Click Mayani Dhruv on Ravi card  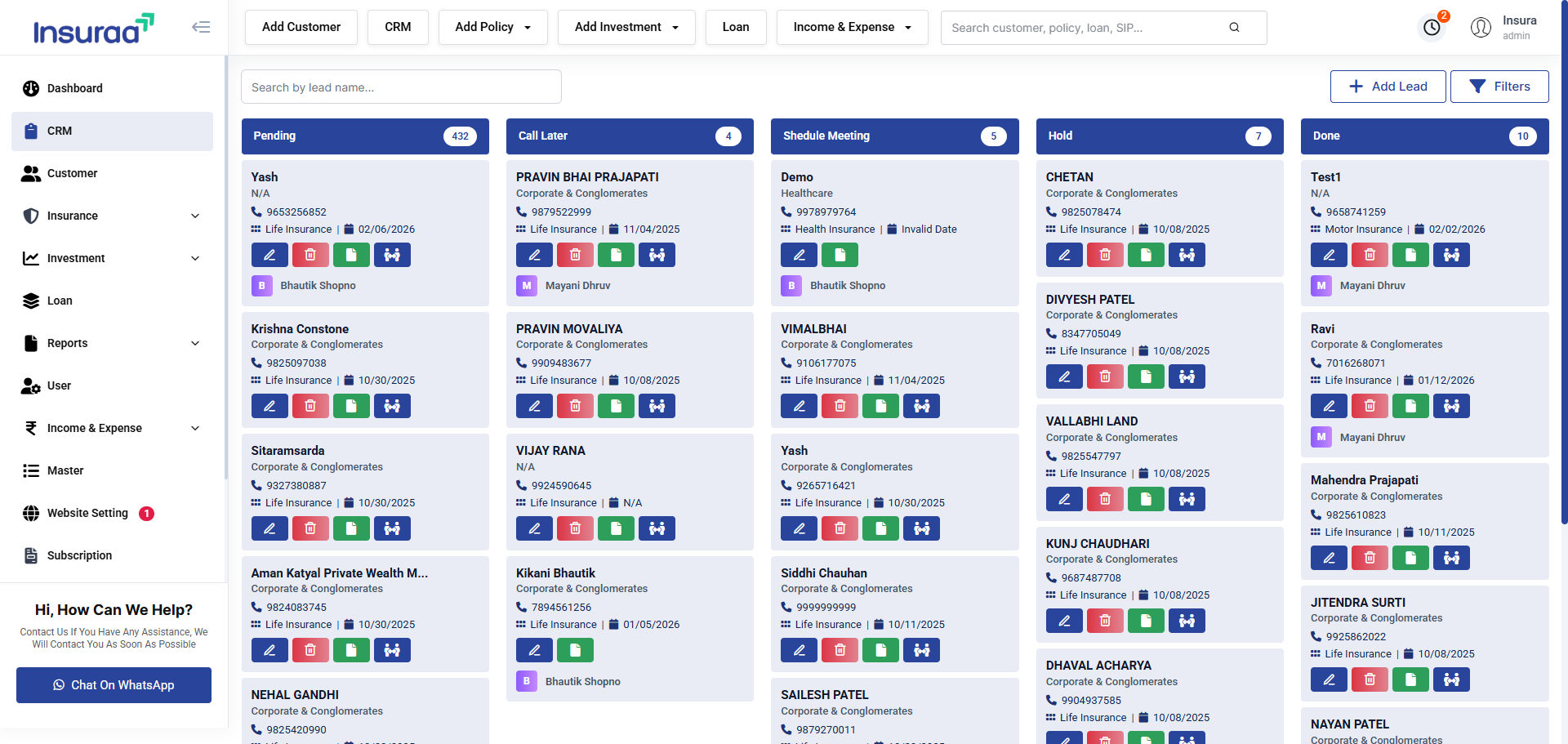pyautogui.click(x=1372, y=438)
